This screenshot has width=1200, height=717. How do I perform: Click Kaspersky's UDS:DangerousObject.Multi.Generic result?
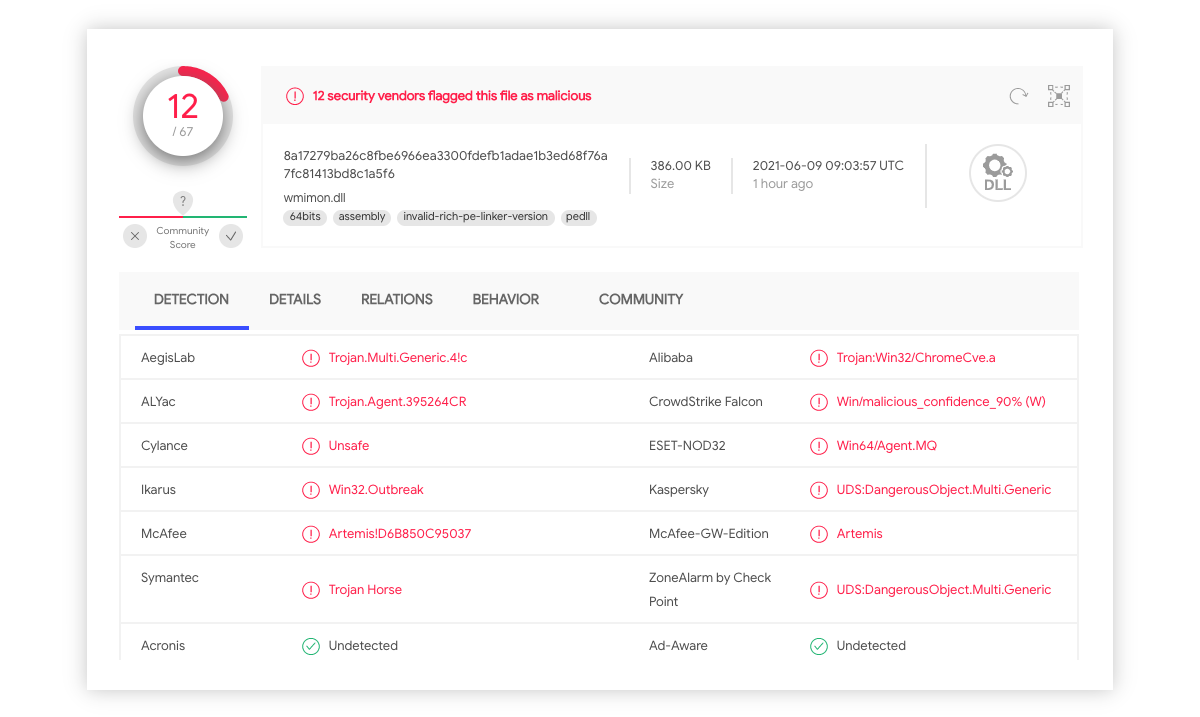pos(944,490)
